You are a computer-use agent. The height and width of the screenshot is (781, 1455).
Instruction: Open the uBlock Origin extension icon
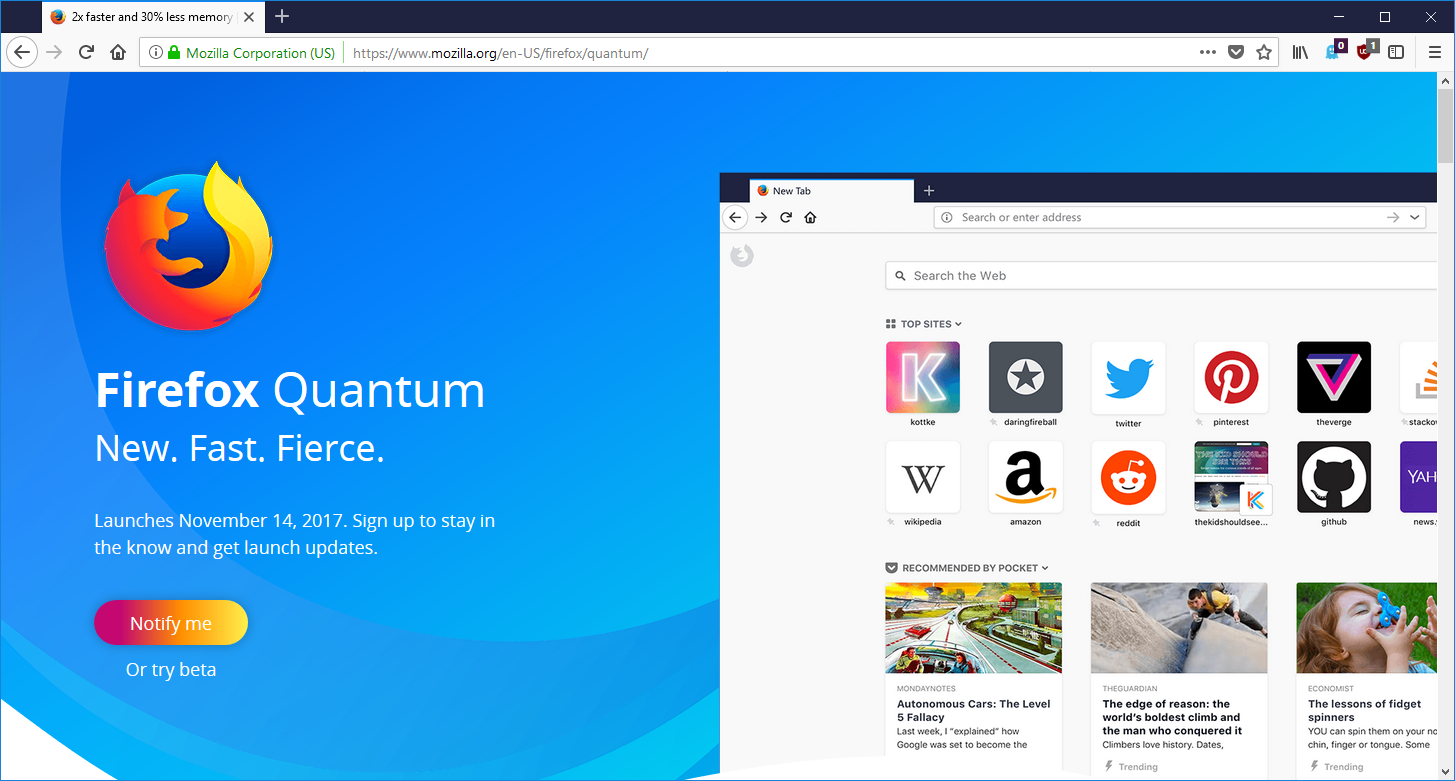1365,51
